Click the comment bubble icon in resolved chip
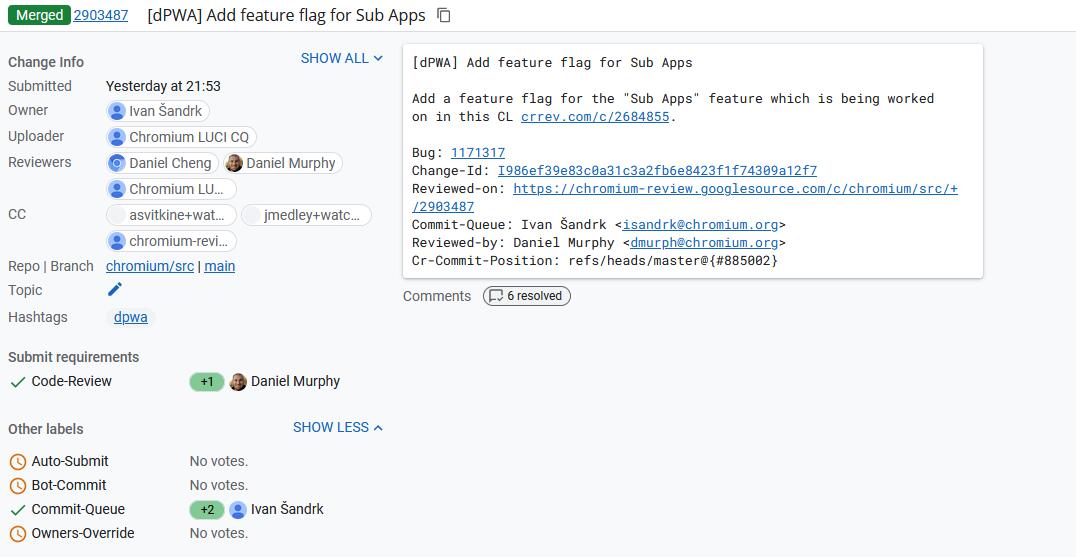1076x557 pixels. (495, 296)
